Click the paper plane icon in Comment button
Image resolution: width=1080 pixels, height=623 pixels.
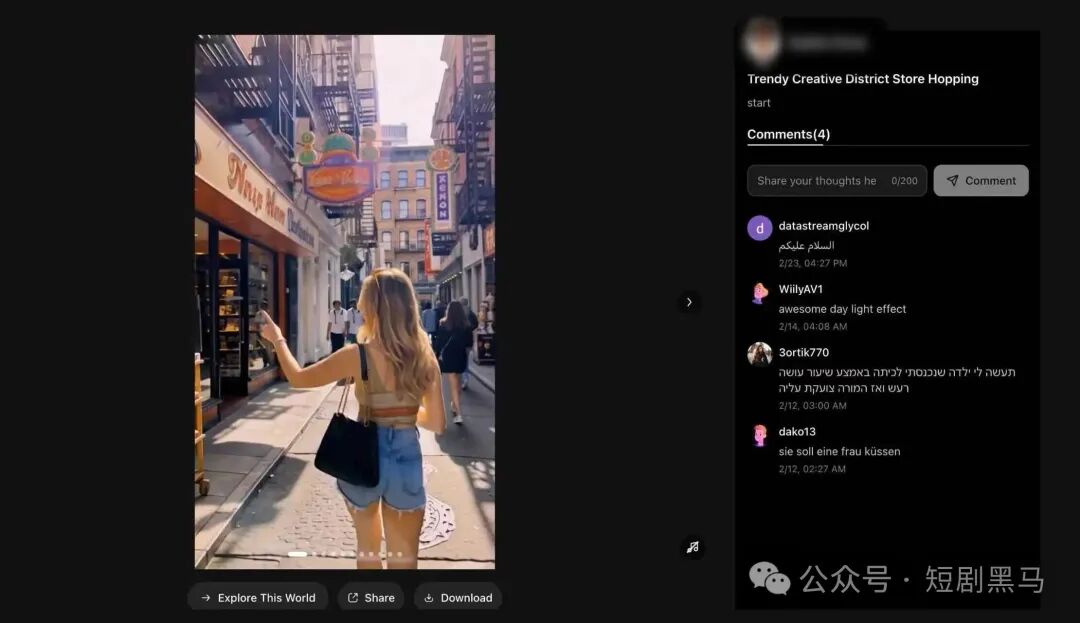(953, 181)
